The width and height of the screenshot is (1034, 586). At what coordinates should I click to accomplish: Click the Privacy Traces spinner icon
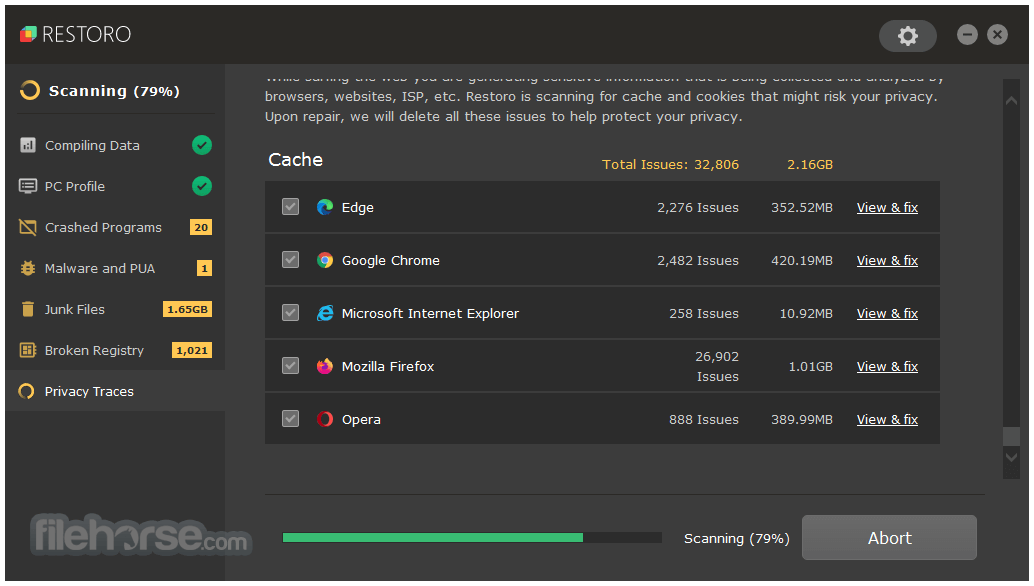(x=26, y=392)
